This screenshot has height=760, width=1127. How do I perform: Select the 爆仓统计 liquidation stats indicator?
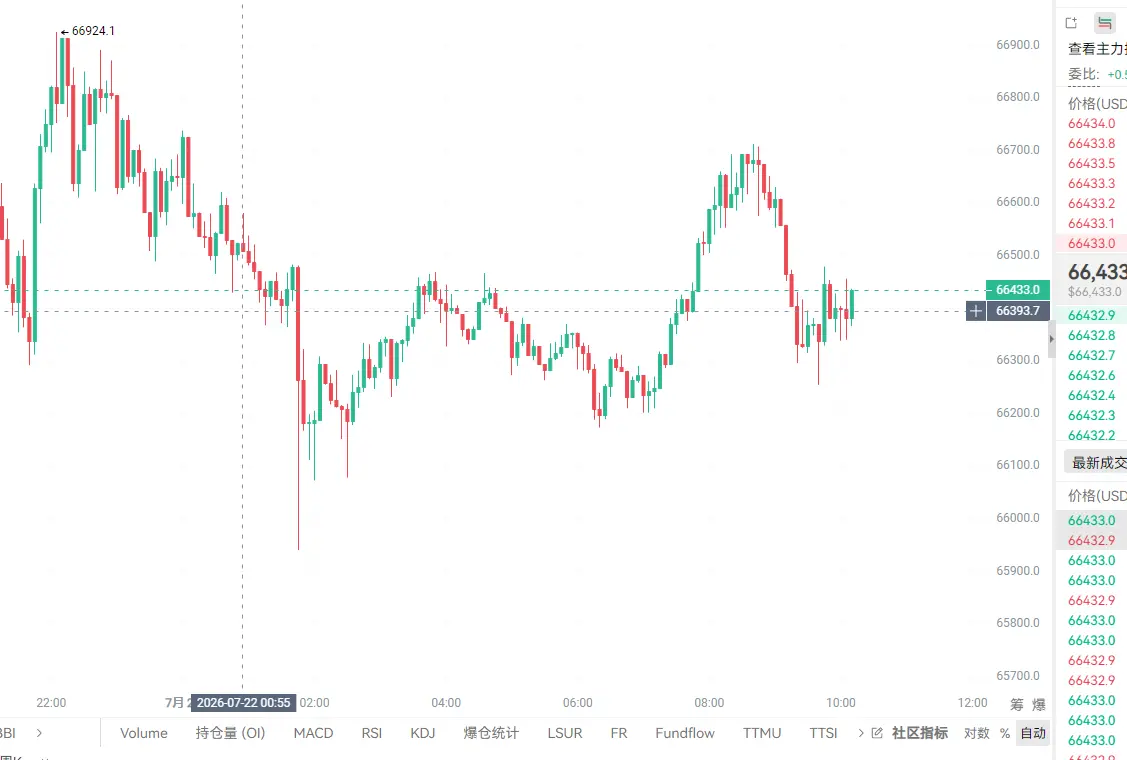[491, 733]
